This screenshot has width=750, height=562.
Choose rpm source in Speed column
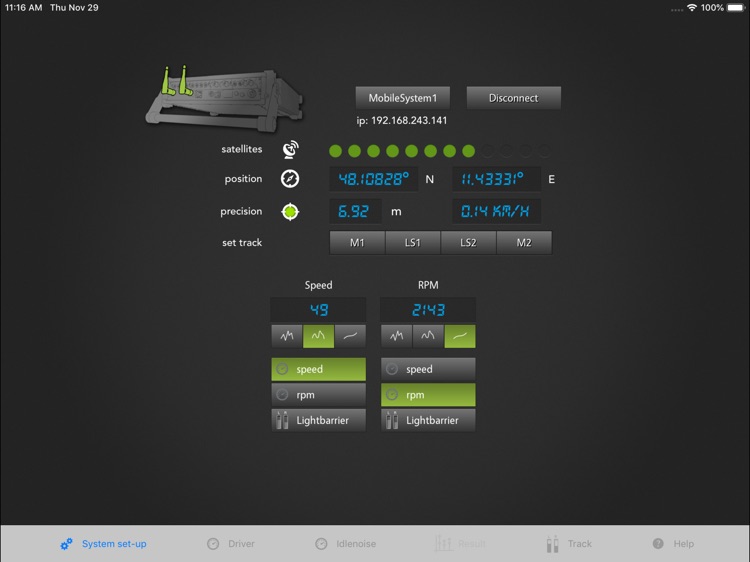coord(319,395)
